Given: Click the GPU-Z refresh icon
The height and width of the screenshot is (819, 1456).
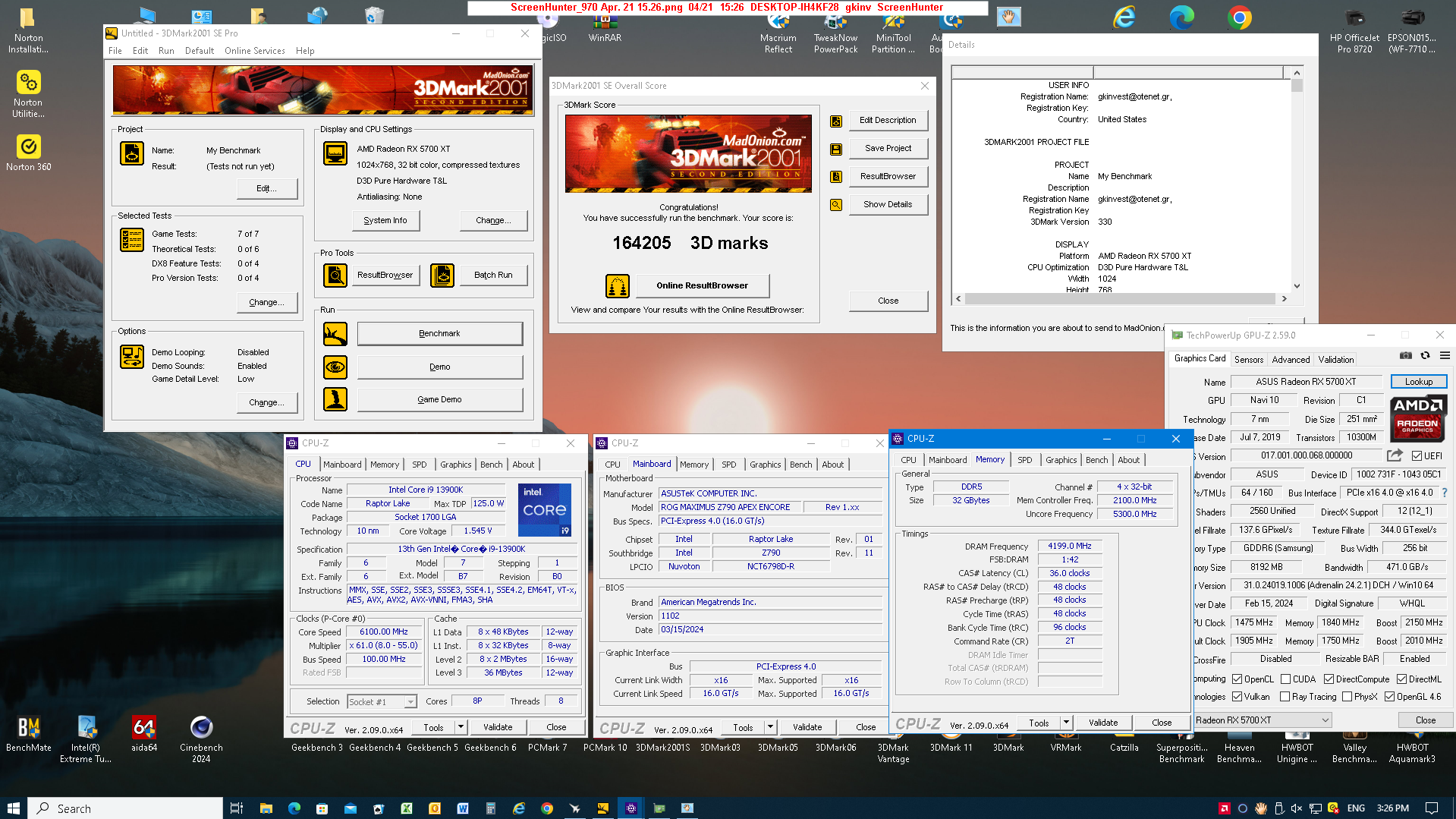Looking at the screenshot, I should [1426, 355].
